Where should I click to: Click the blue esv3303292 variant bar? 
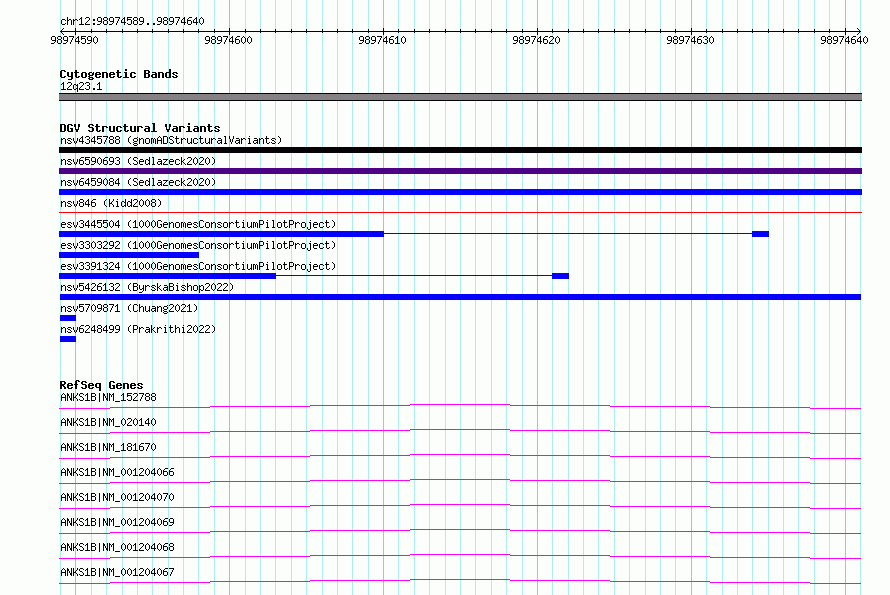[x=129, y=255]
